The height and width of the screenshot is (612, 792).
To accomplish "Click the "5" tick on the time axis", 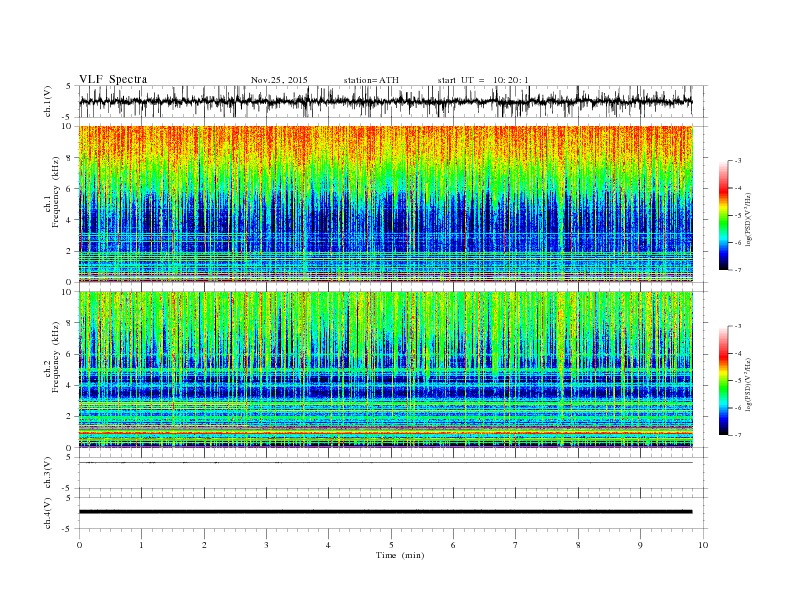I will pos(391,545).
